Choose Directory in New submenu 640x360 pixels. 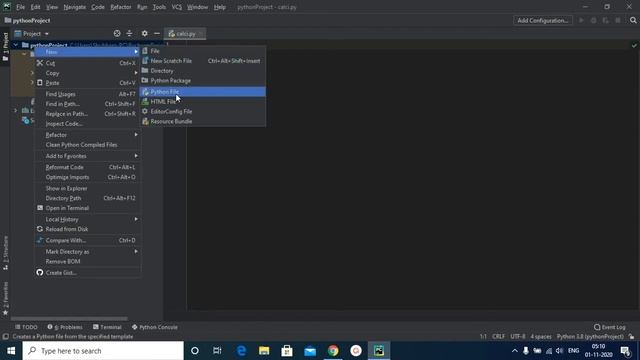coord(202,71)
